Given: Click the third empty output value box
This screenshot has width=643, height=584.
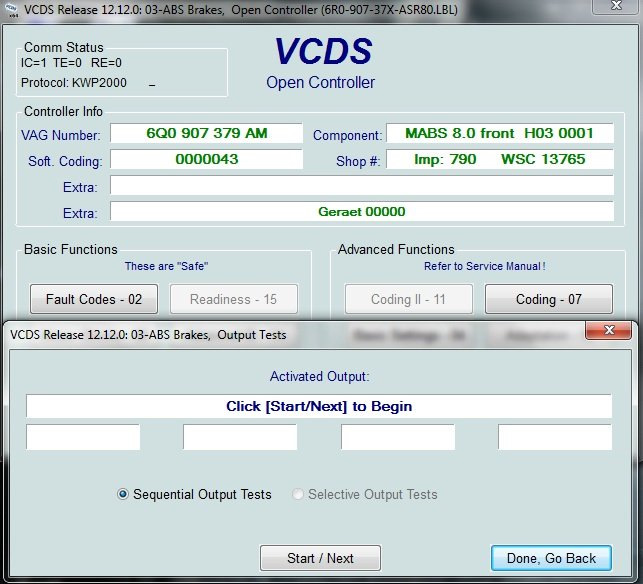Looking at the screenshot, I should click(x=398, y=437).
